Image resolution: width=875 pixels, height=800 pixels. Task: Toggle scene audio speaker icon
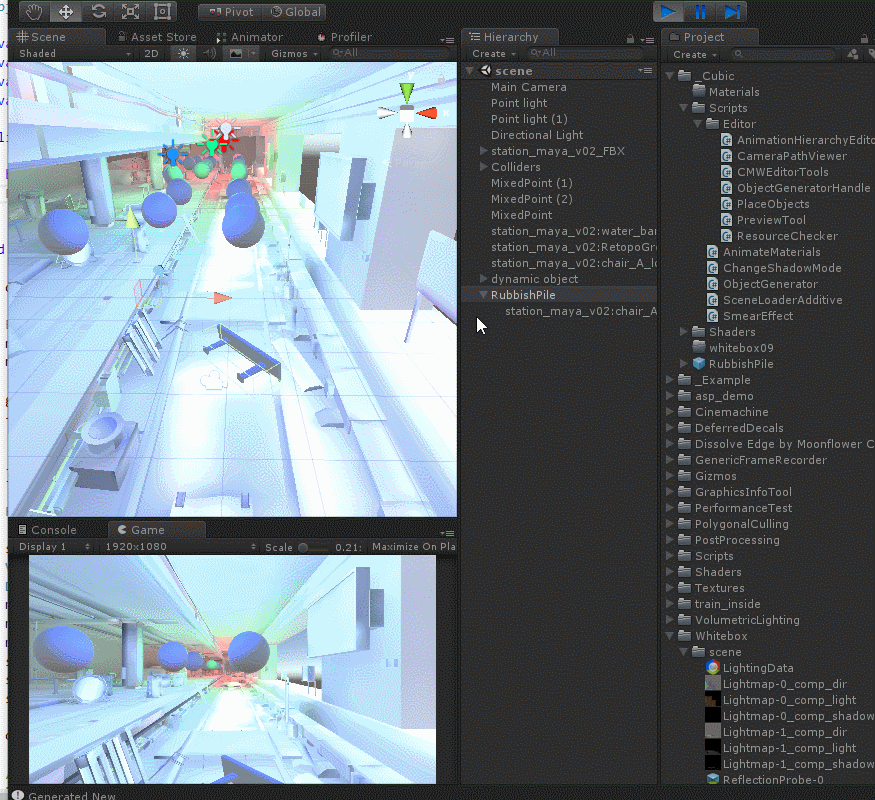tap(209, 54)
